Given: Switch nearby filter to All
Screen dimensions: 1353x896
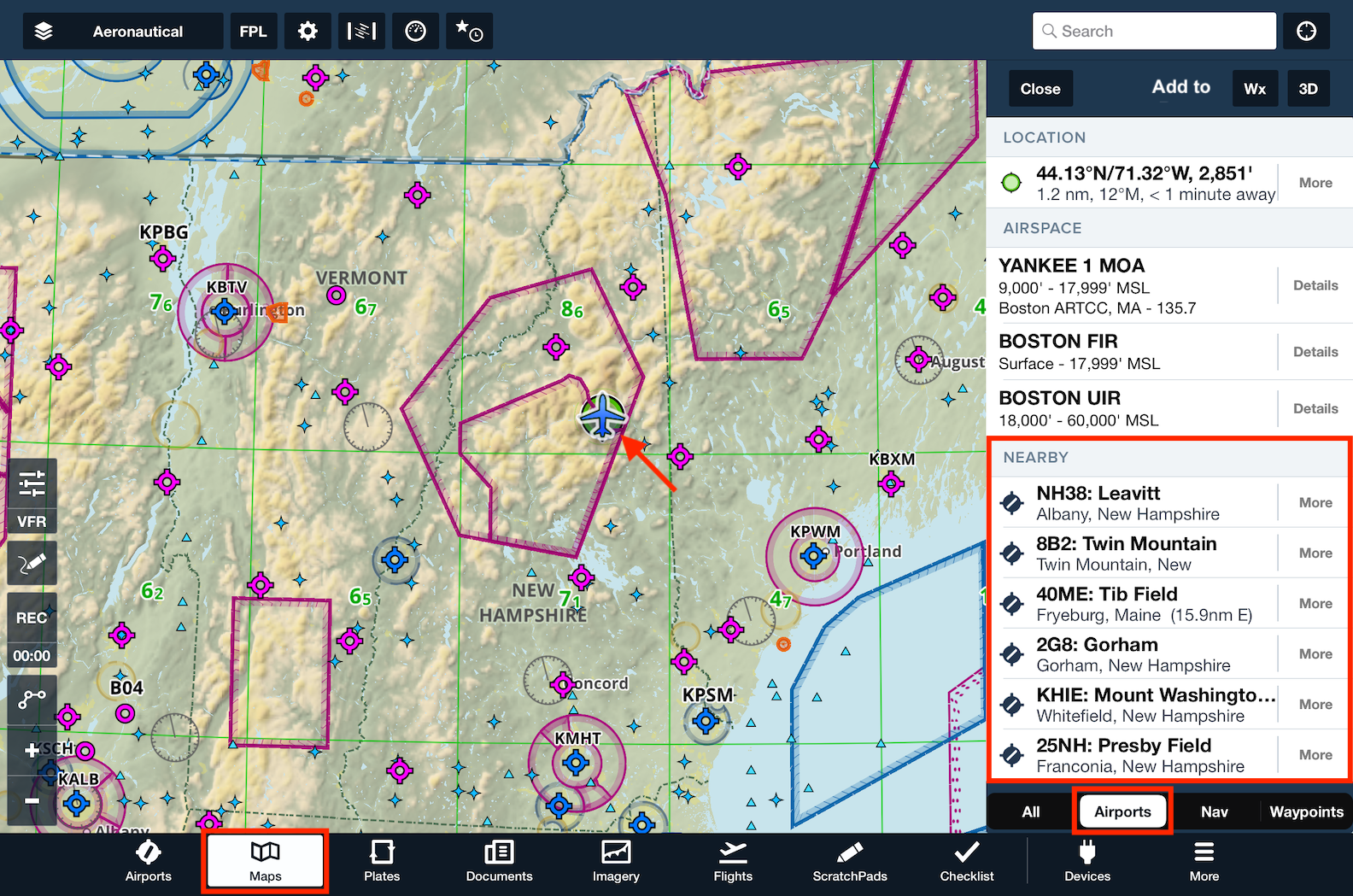Looking at the screenshot, I should tap(1031, 812).
